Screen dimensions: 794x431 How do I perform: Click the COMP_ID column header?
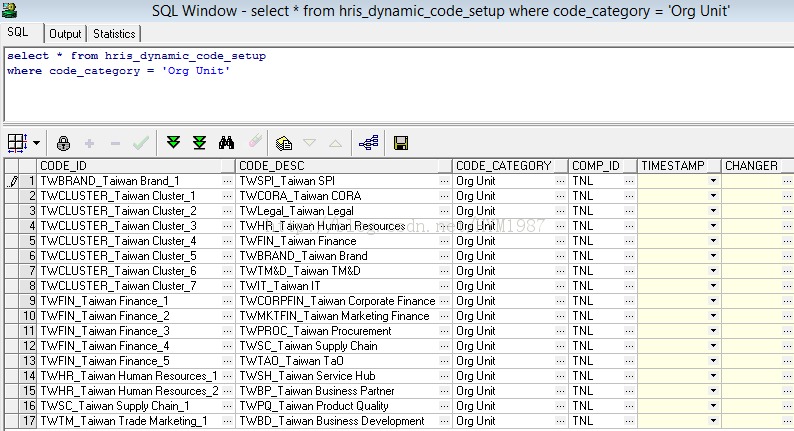pos(603,166)
